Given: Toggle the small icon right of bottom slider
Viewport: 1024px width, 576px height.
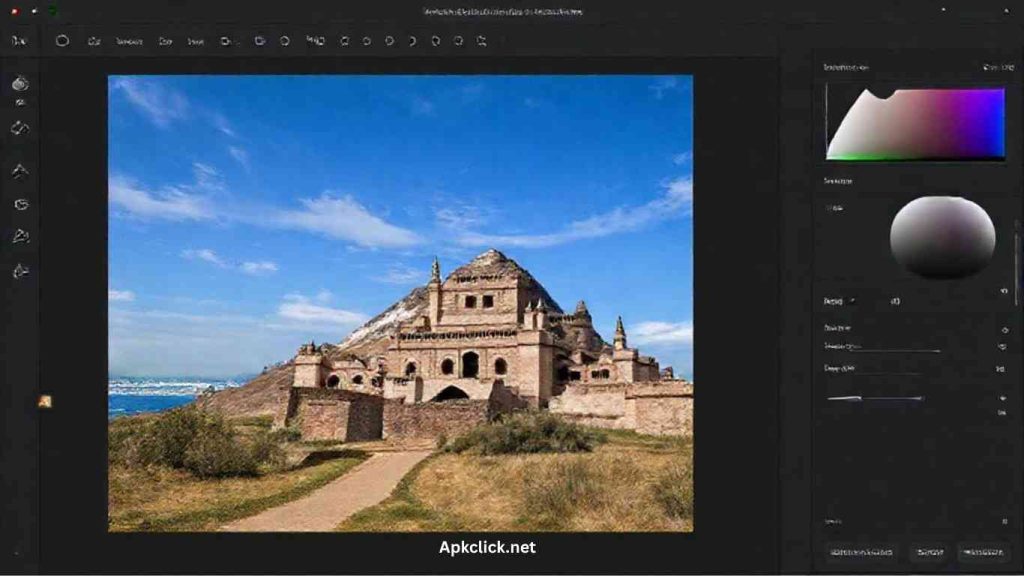Looking at the screenshot, I should coord(1002,398).
